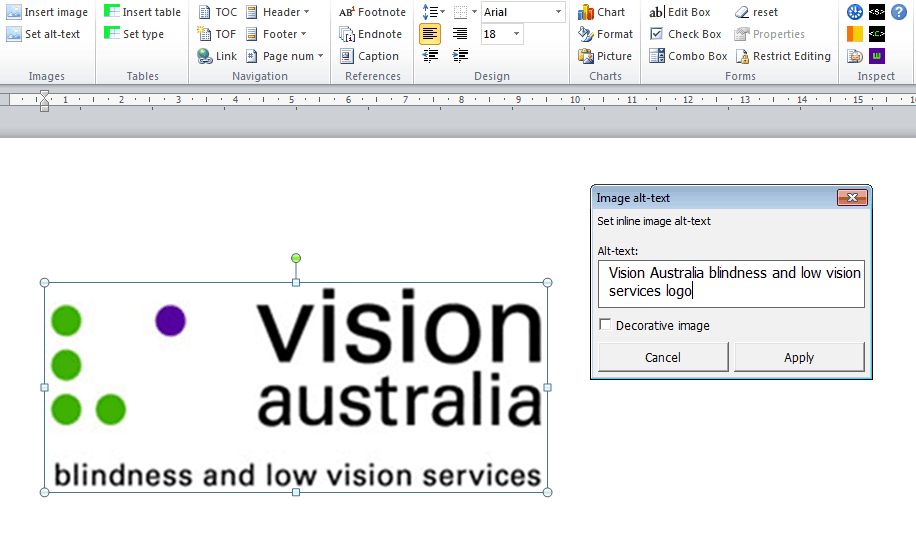
Task: Open the font size 18 dropdown
Action: click(x=516, y=34)
